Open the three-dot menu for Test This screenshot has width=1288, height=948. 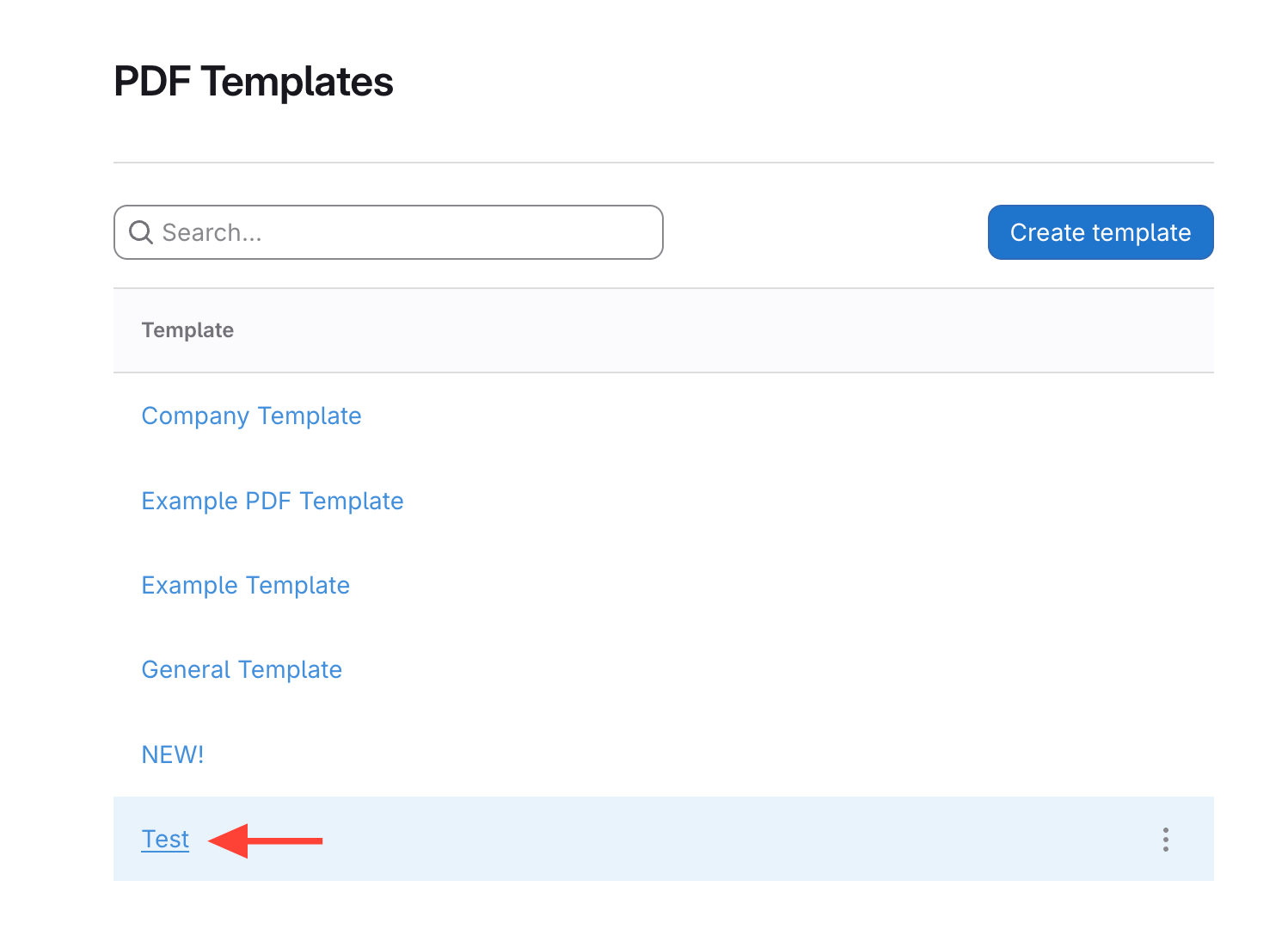(1165, 840)
